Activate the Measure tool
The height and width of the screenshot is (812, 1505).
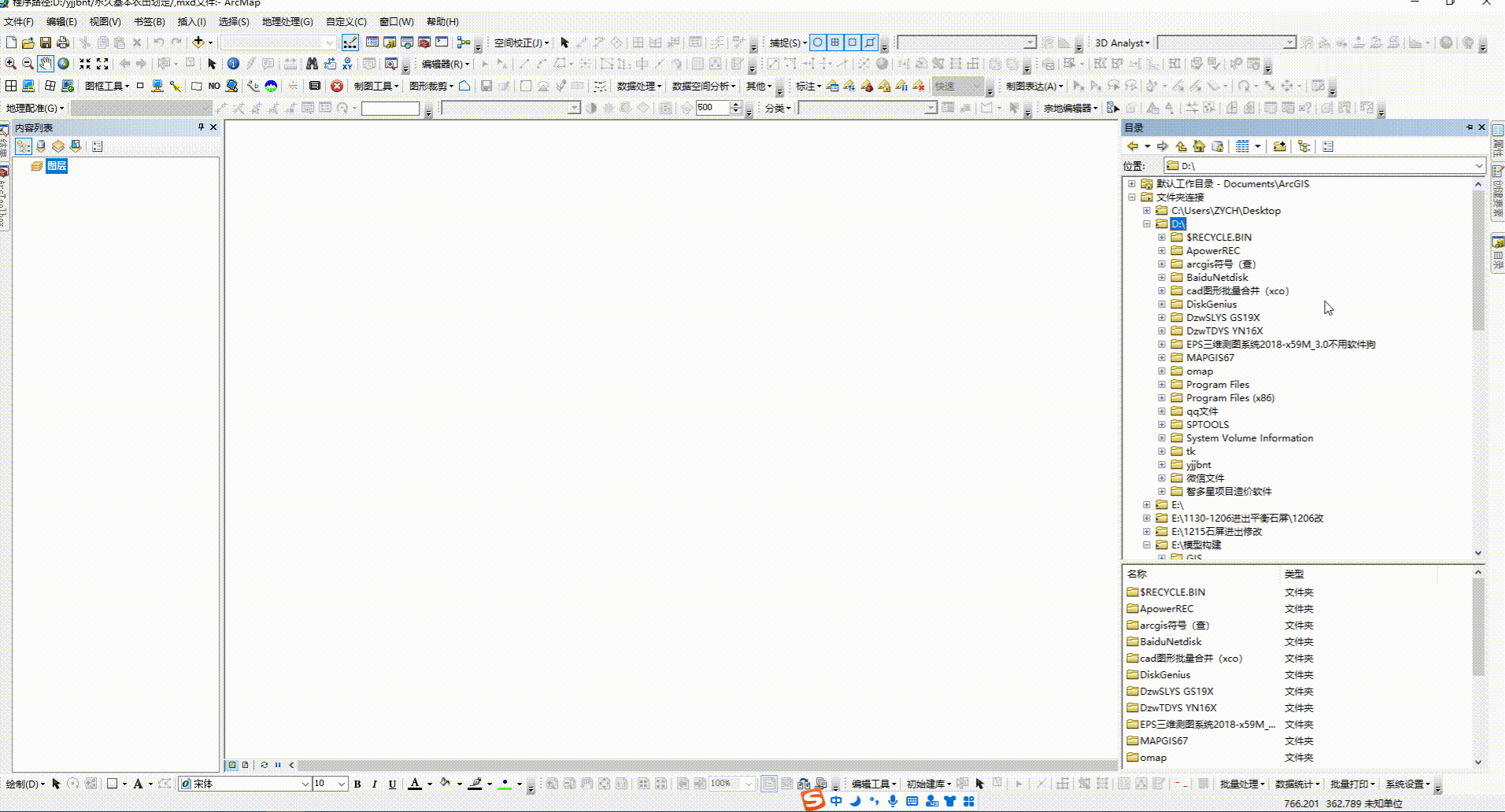[290, 65]
